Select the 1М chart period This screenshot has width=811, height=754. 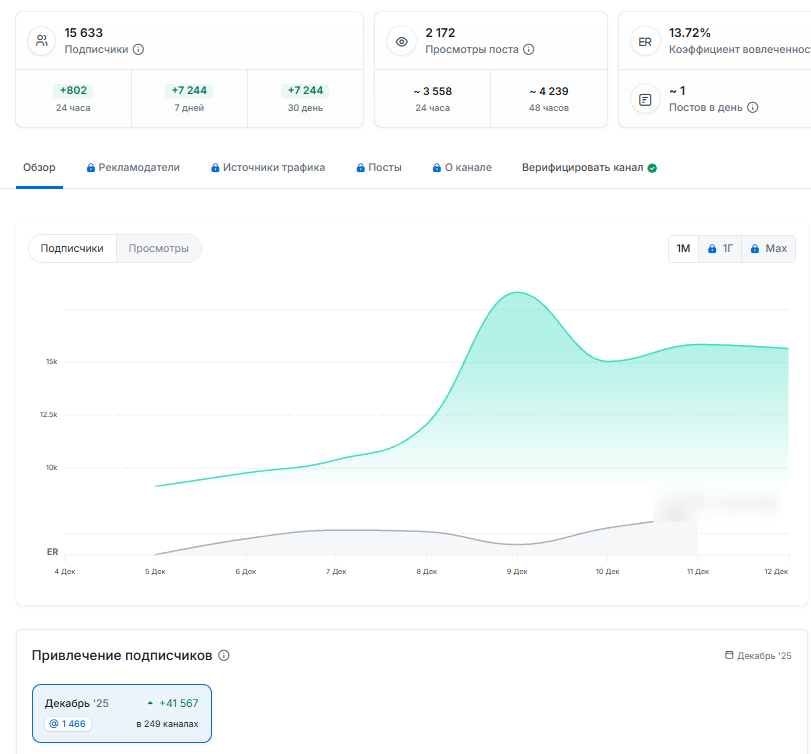pyautogui.click(x=683, y=248)
